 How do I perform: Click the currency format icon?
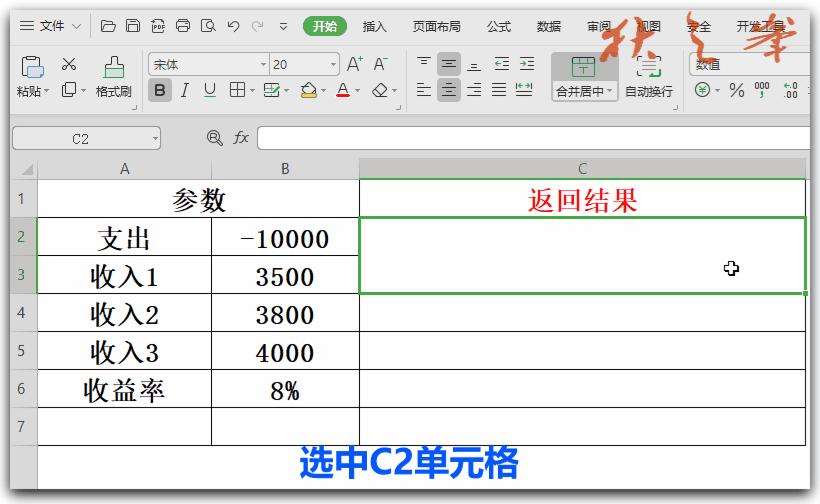(x=702, y=90)
